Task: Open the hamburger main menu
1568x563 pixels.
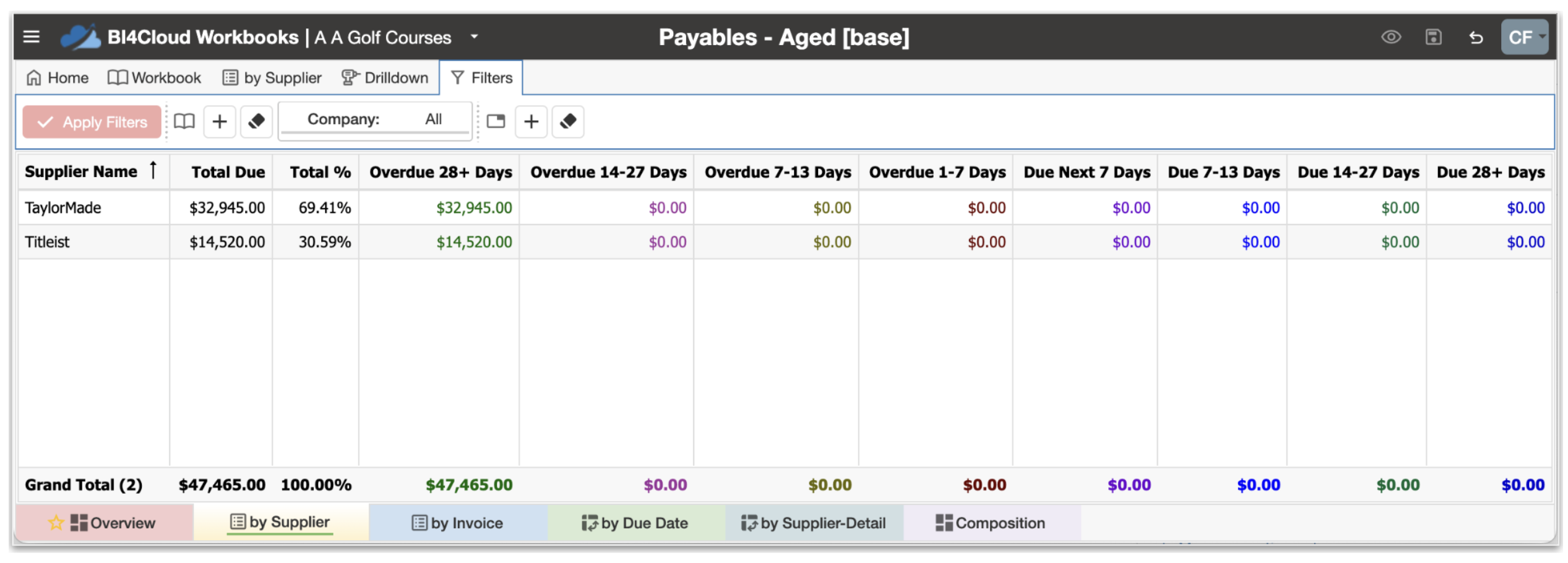Action: (x=31, y=37)
